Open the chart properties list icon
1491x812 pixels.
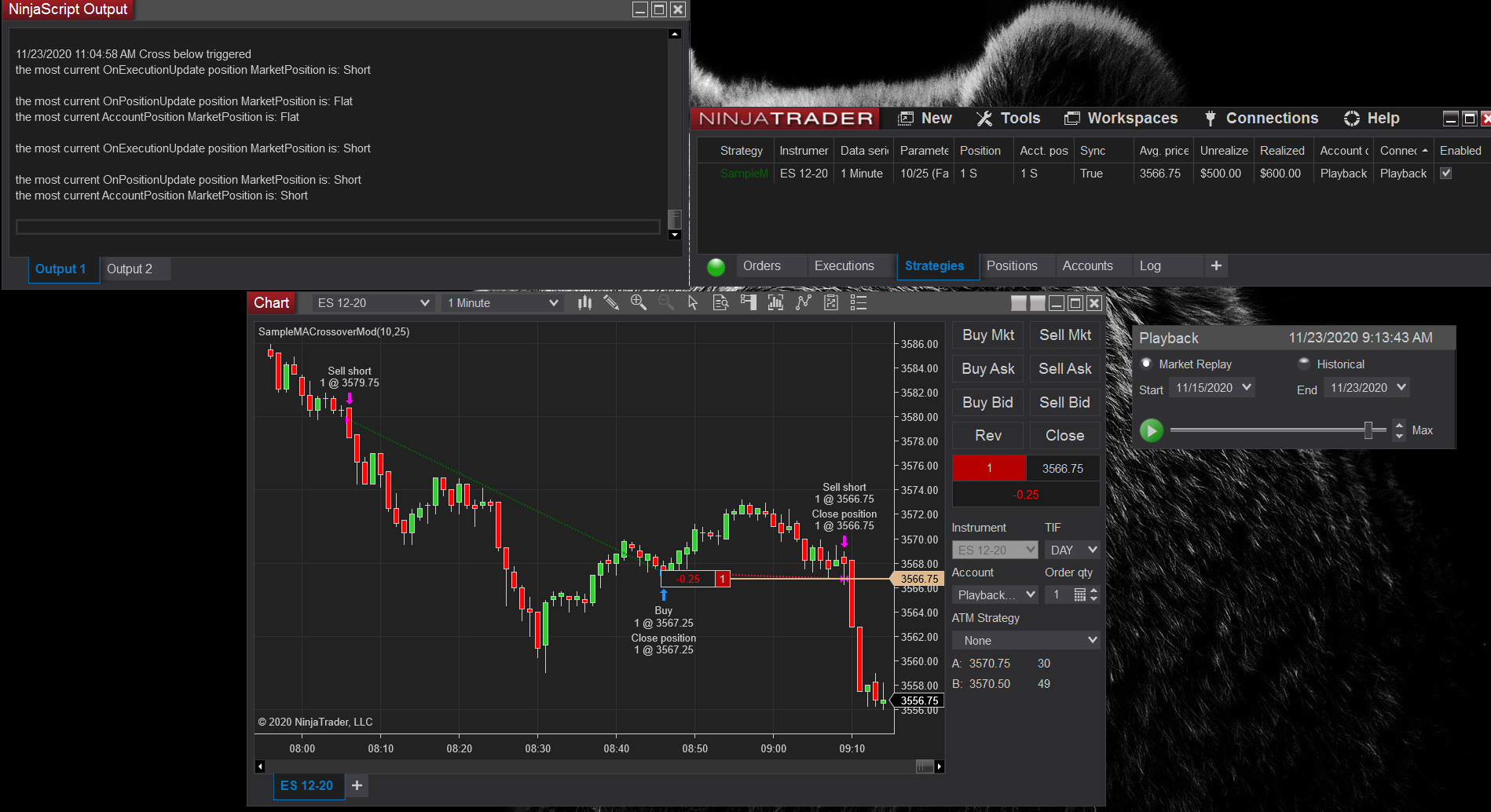[859, 303]
